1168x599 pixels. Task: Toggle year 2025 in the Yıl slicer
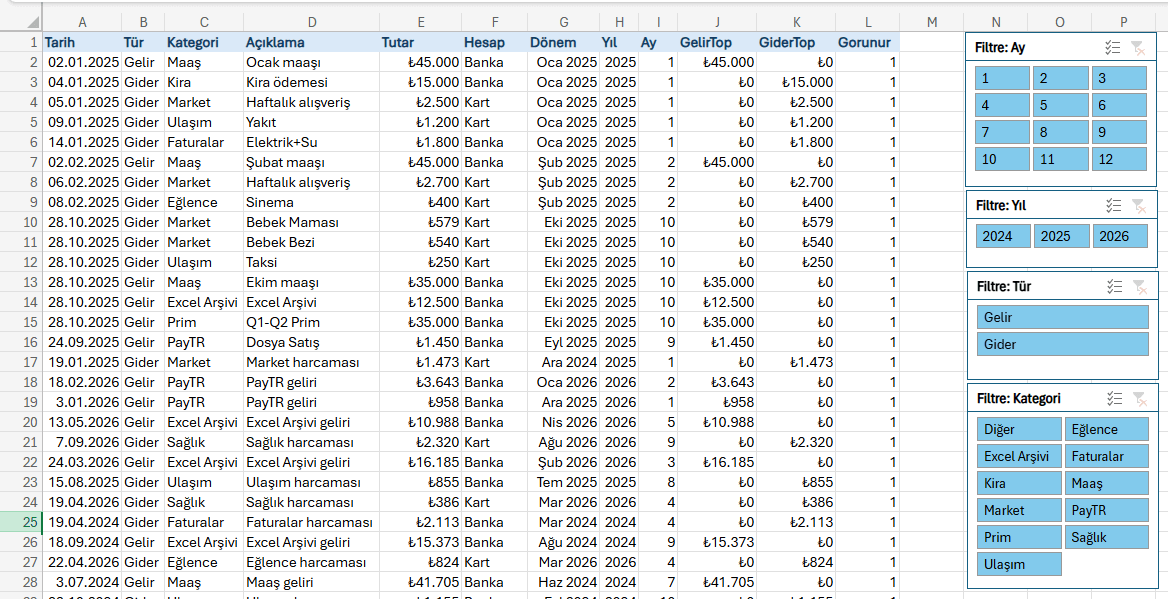tap(1061, 236)
